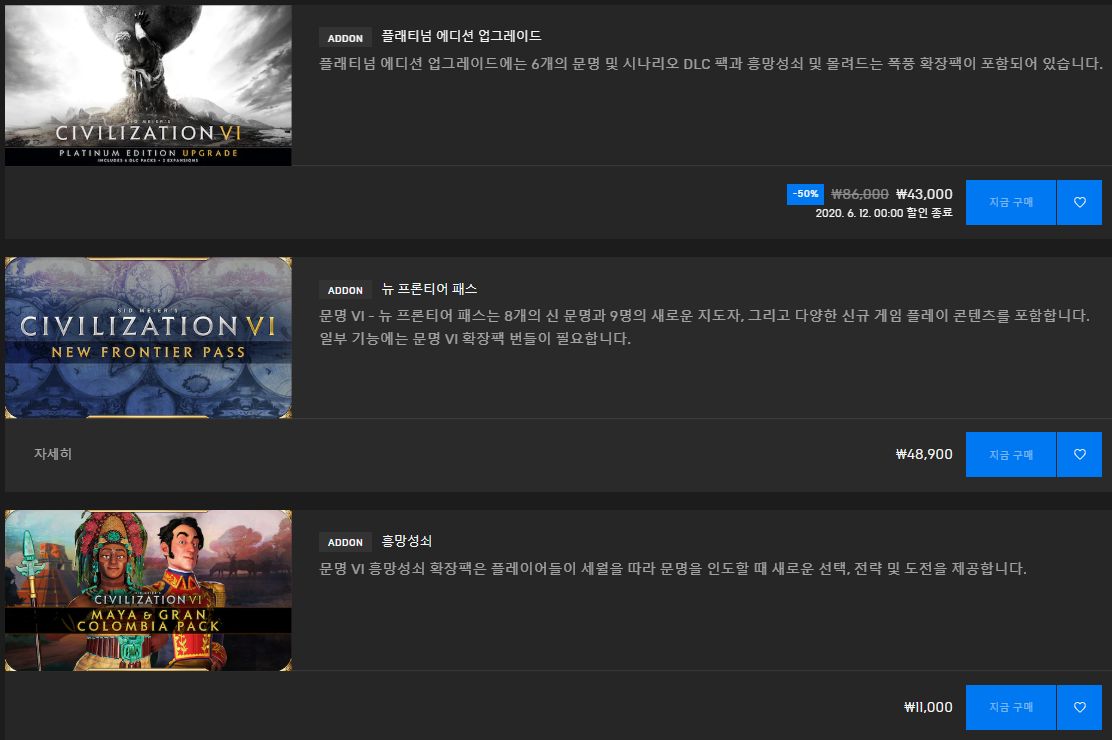Add 뉴 프론티어 패스 to wishlist heart
Image resolution: width=1112 pixels, height=740 pixels.
(x=1079, y=454)
